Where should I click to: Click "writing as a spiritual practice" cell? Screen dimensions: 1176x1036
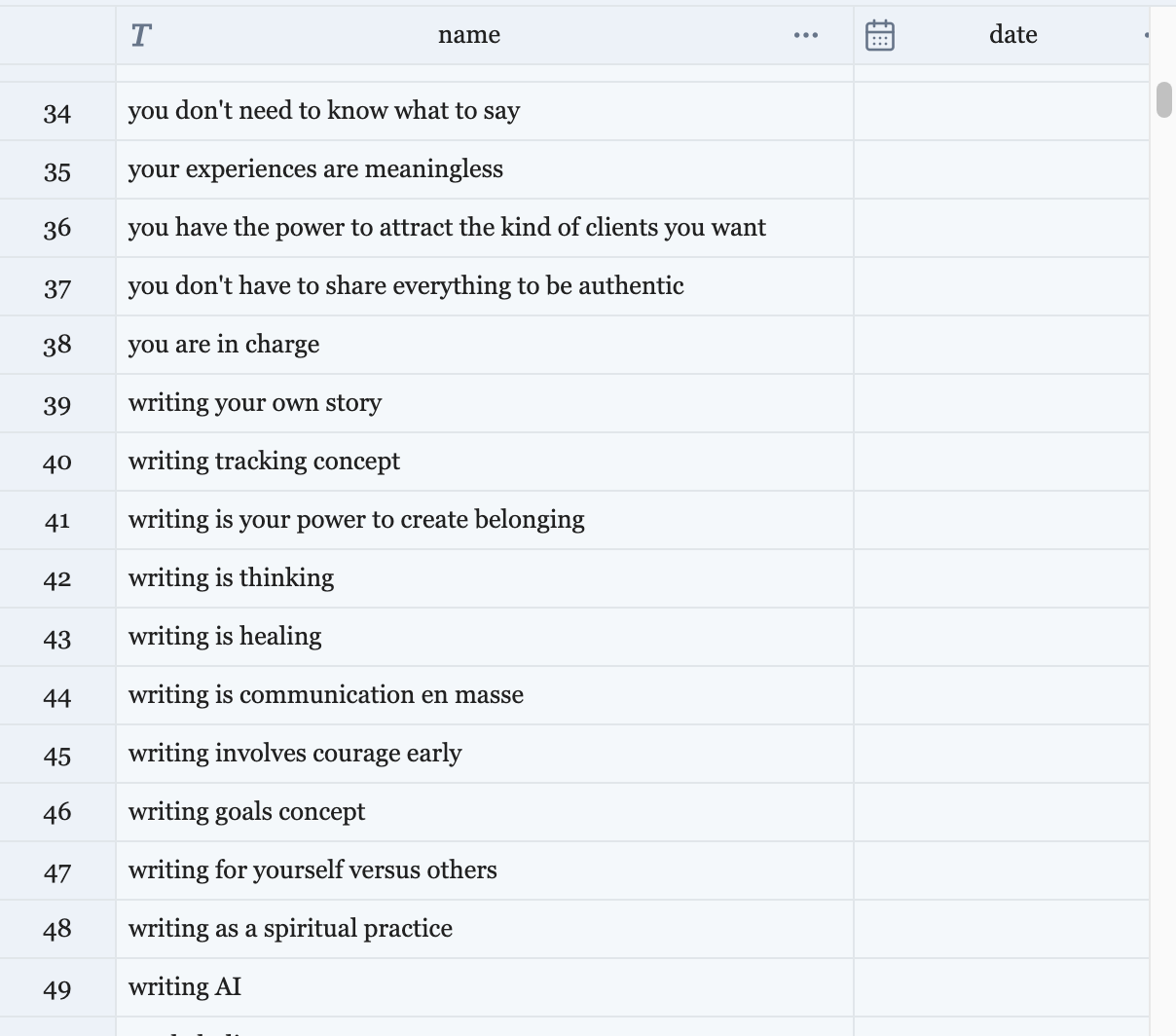pyautogui.click(x=290, y=929)
